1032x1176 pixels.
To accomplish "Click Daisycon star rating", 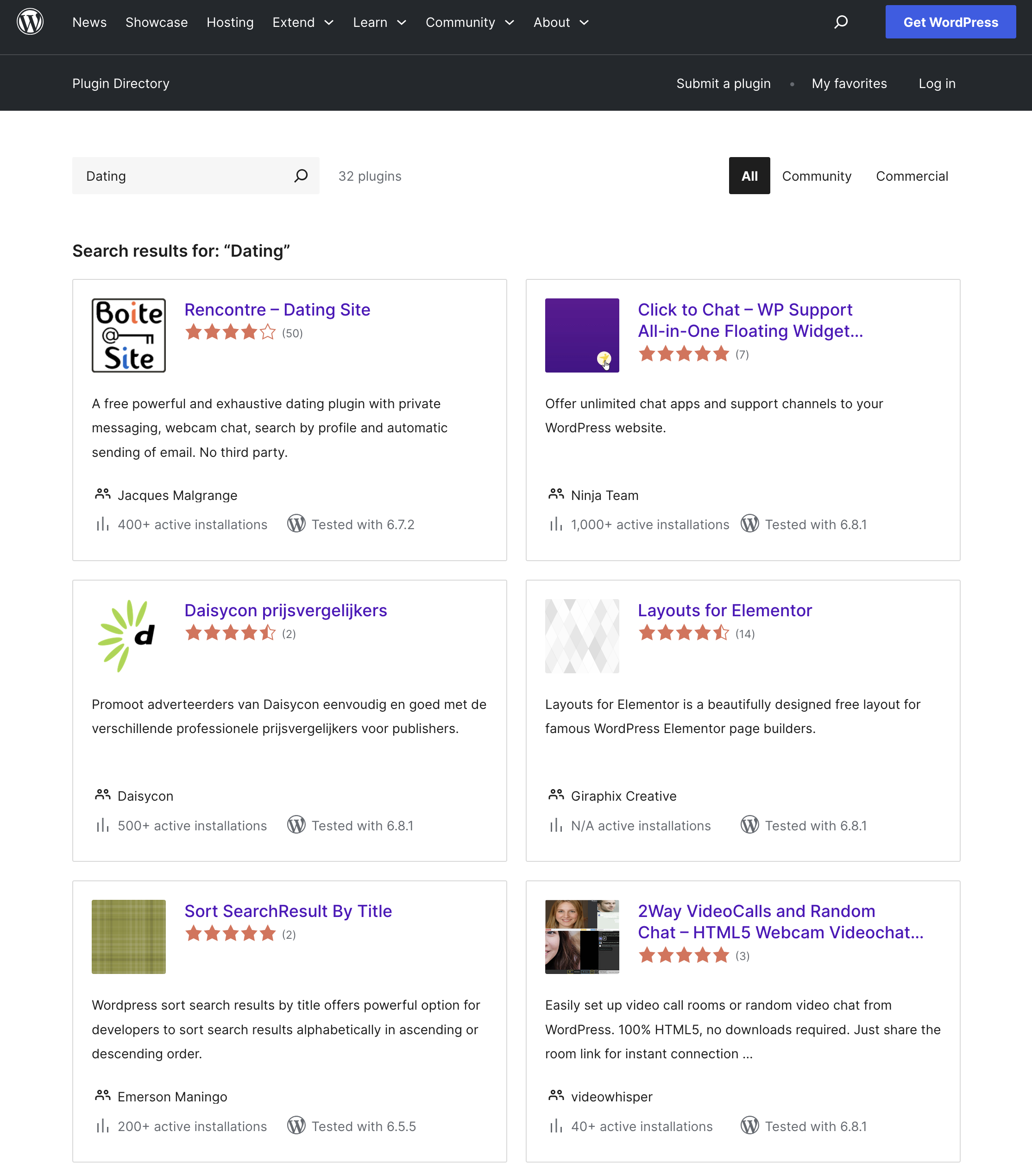I will (231, 633).
